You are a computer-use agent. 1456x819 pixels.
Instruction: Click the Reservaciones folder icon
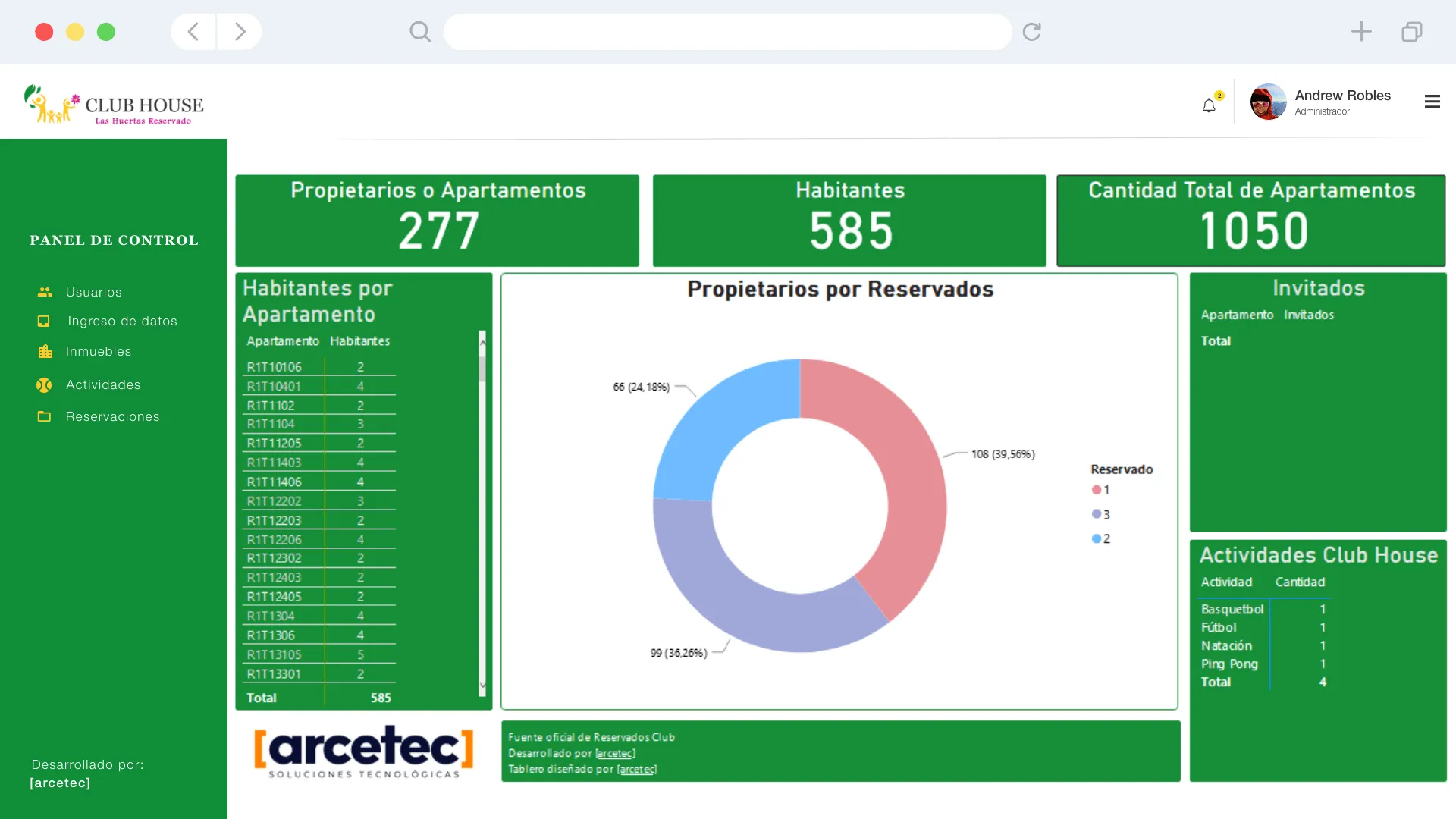[44, 416]
